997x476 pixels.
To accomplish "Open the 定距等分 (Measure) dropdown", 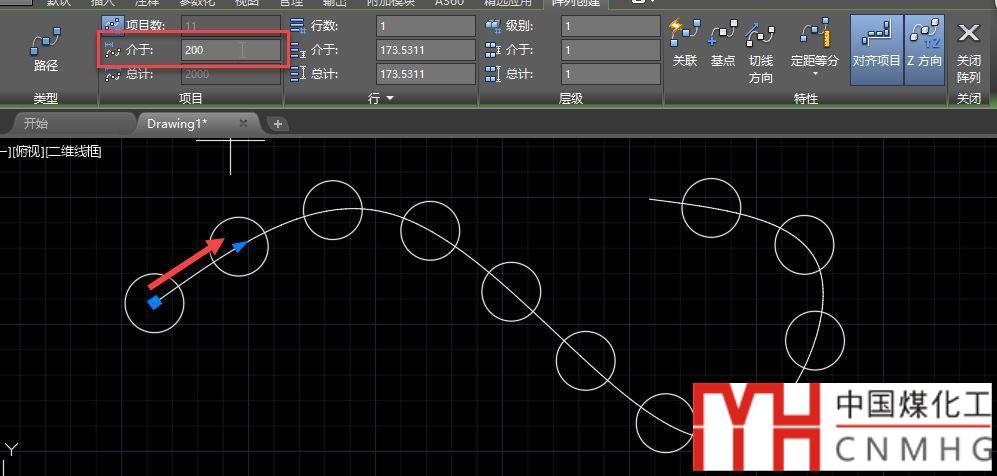I will pos(815,73).
